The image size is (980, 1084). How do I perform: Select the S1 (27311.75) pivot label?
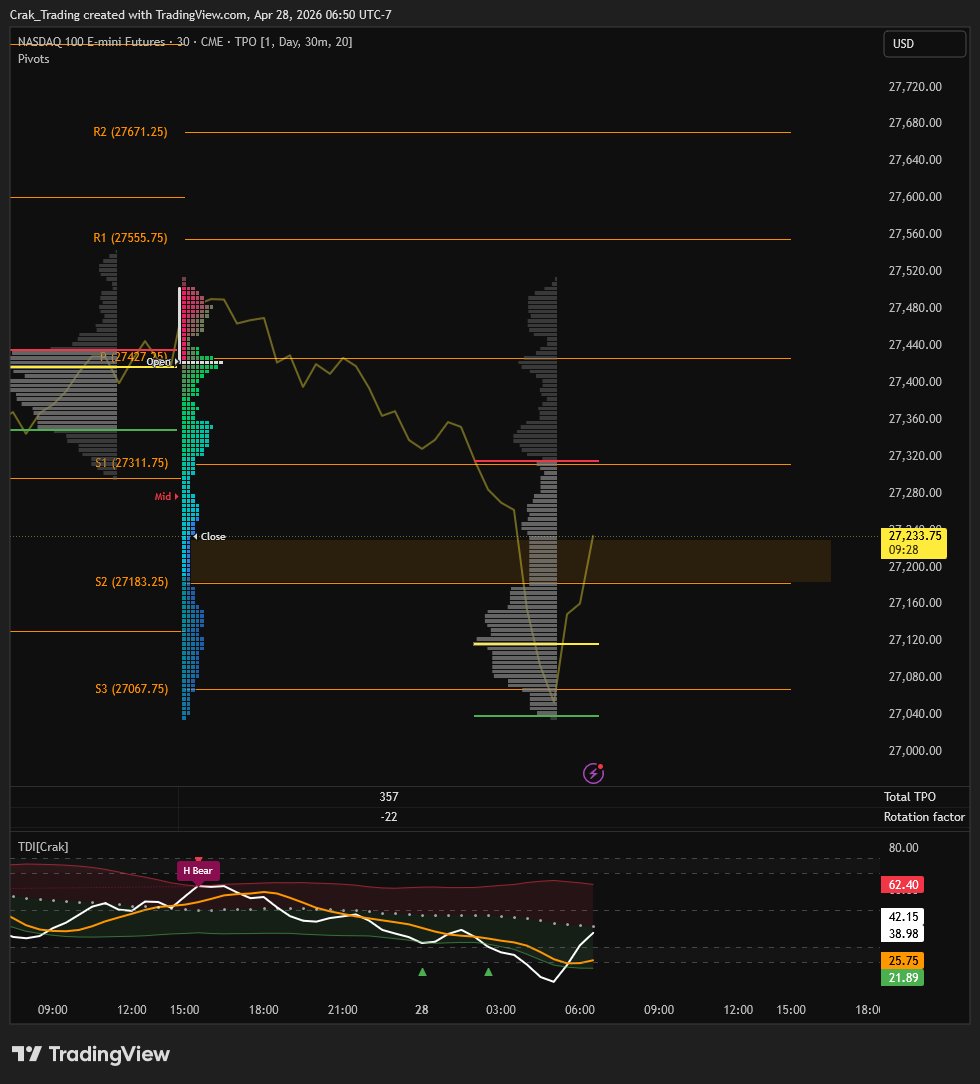131,462
